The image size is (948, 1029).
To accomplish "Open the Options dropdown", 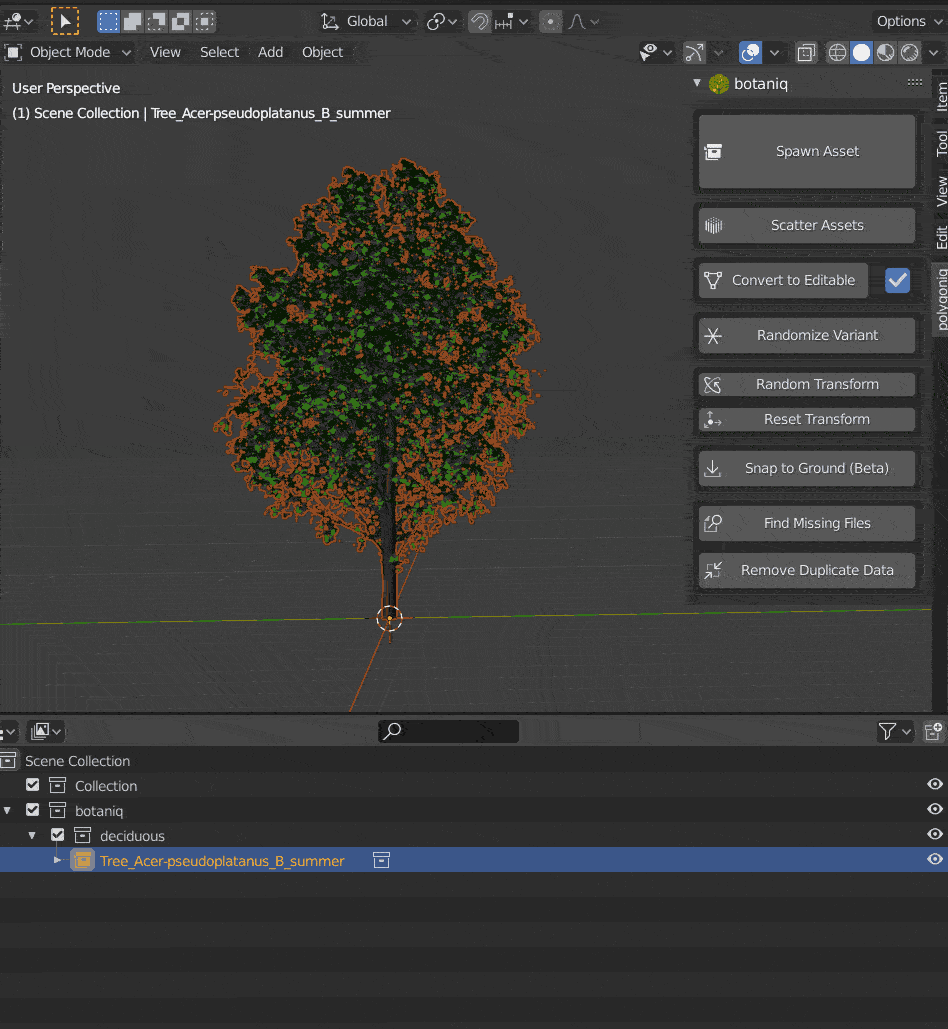I will coord(909,22).
